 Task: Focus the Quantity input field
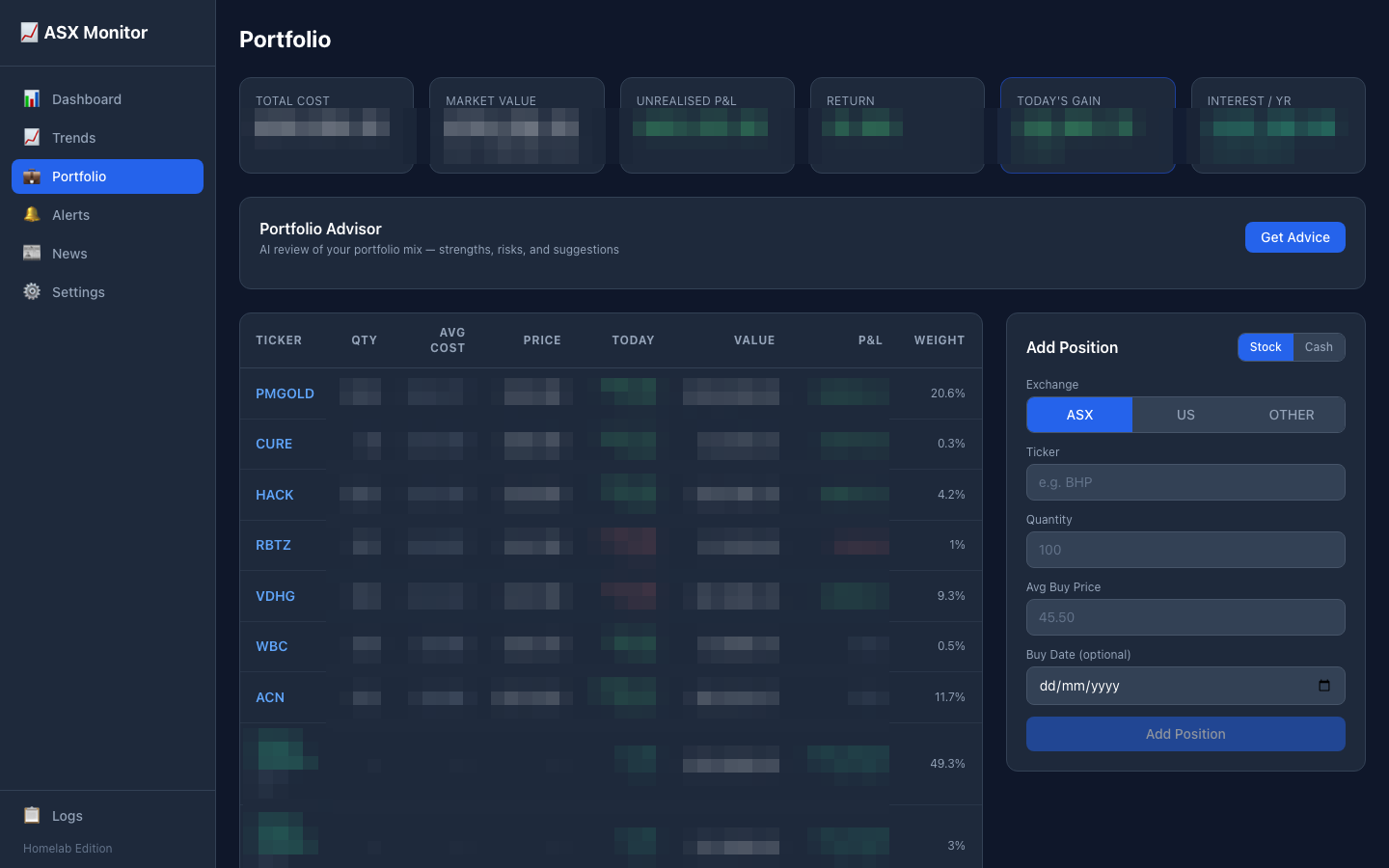point(1185,550)
